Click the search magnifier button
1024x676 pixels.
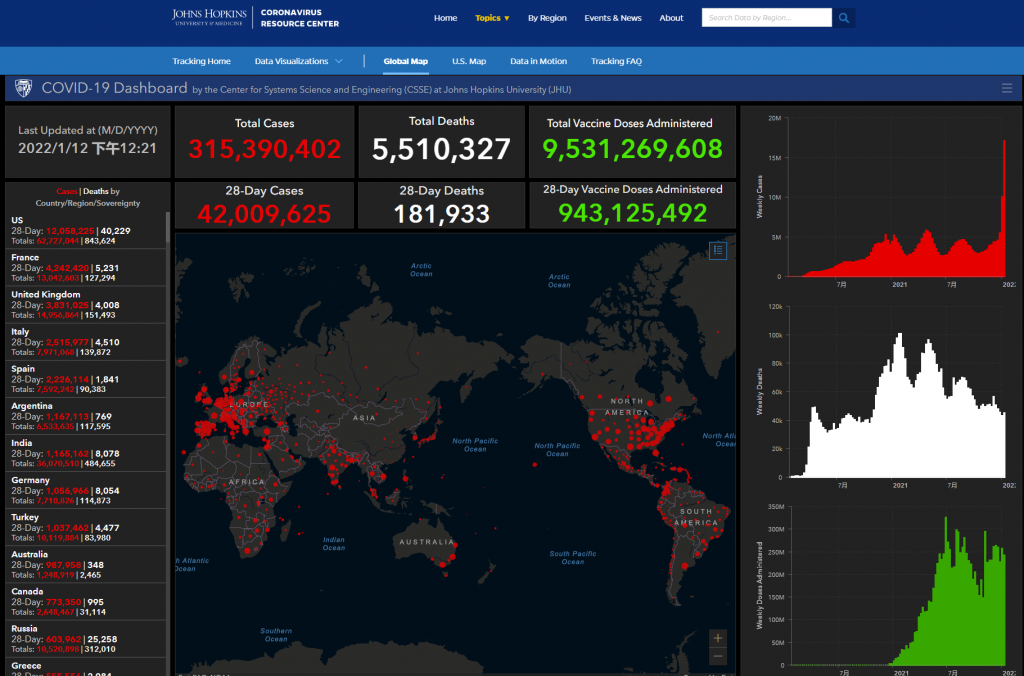[845, 18]
